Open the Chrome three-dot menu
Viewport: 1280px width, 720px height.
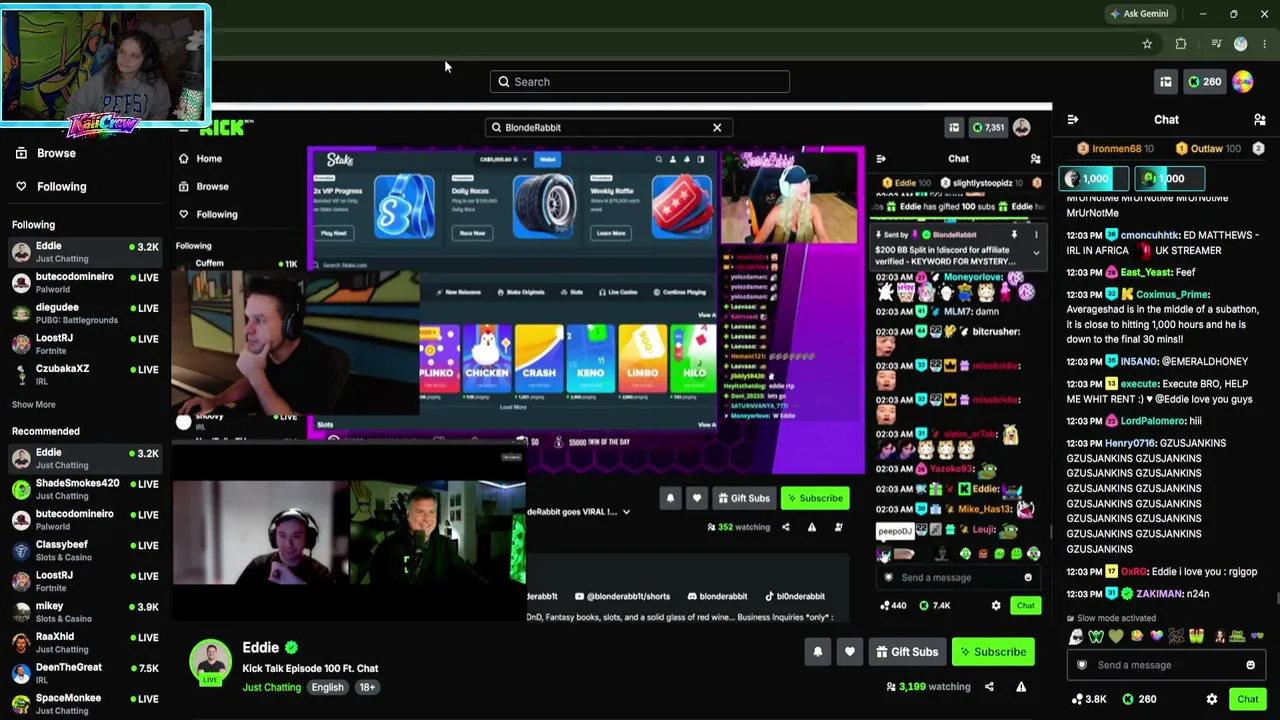tap(1265, 44)
